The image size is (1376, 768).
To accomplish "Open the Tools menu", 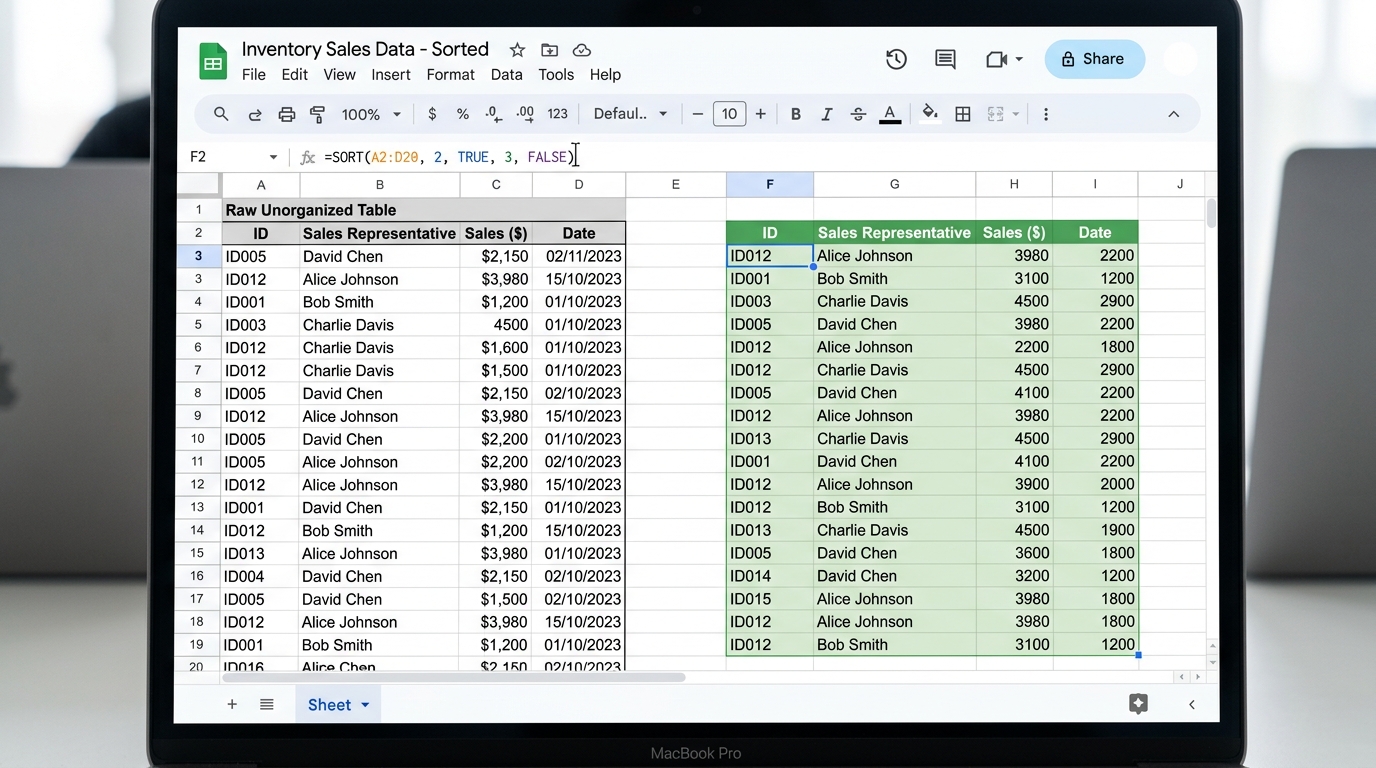I will [556, 74].
